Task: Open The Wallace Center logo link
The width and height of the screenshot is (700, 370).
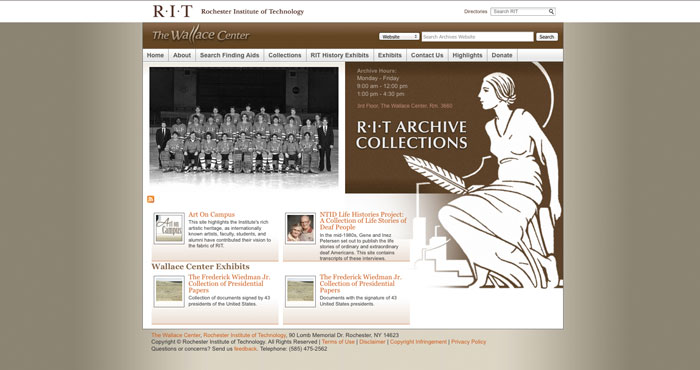Action: tap(201, 35)
